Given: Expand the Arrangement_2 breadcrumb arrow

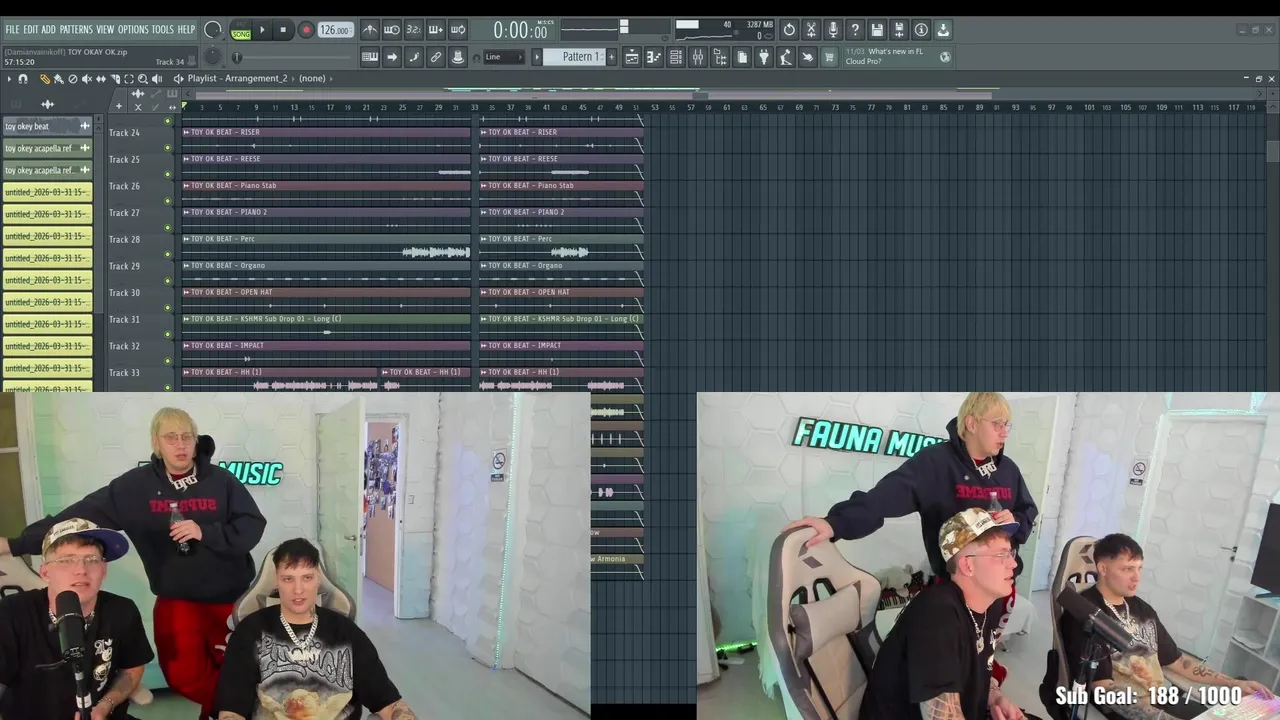Looking at the screenshot, I should coord(291,78).
